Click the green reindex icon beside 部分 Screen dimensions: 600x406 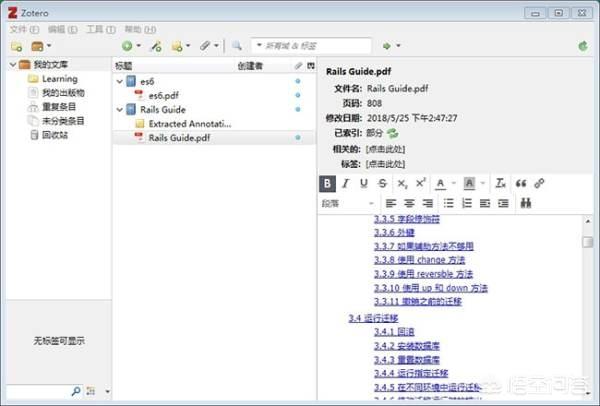pos(392,133)
